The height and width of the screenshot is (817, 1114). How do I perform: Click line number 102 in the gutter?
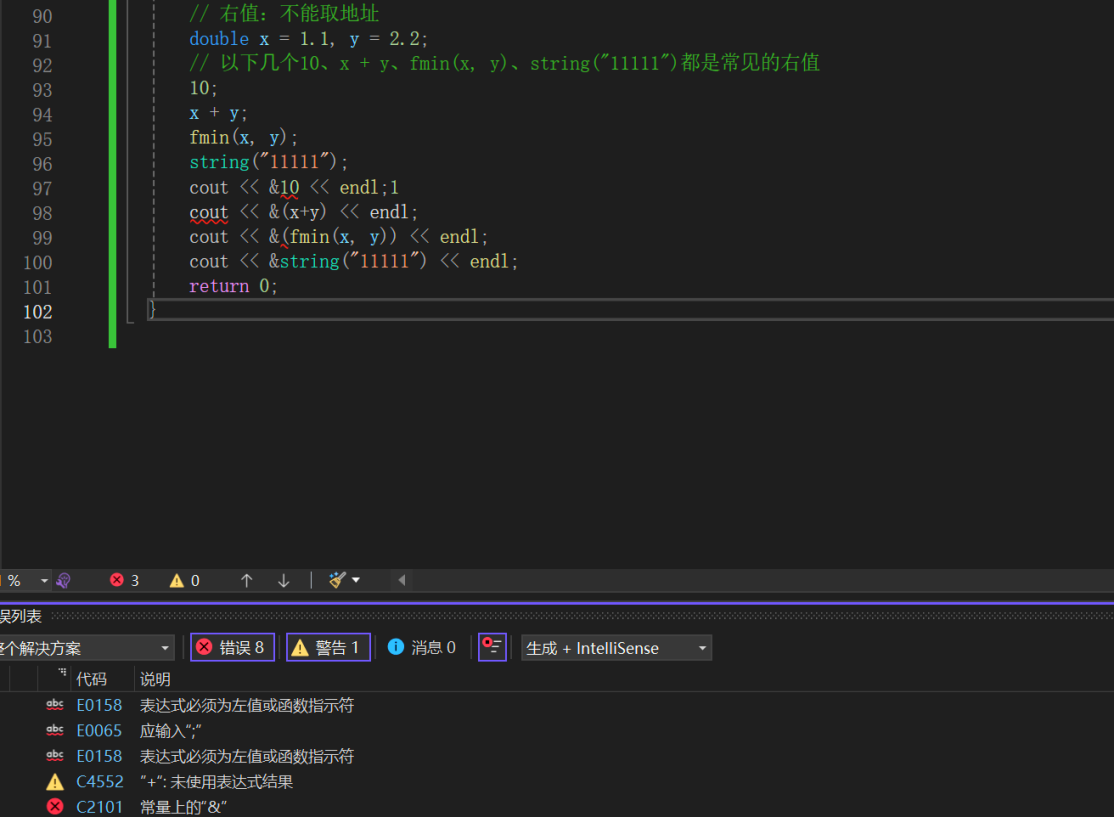pos(38,312)
